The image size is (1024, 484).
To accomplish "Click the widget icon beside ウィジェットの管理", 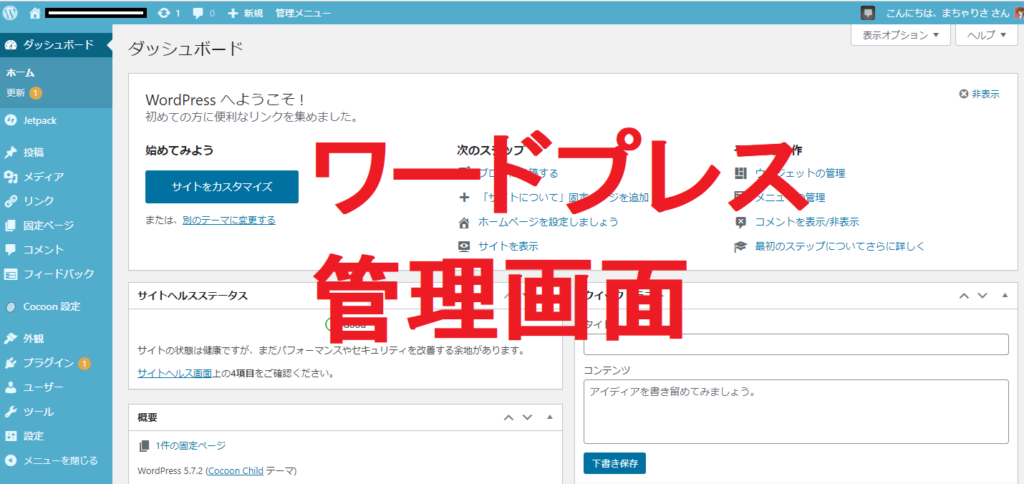I will tap(740, 173).
